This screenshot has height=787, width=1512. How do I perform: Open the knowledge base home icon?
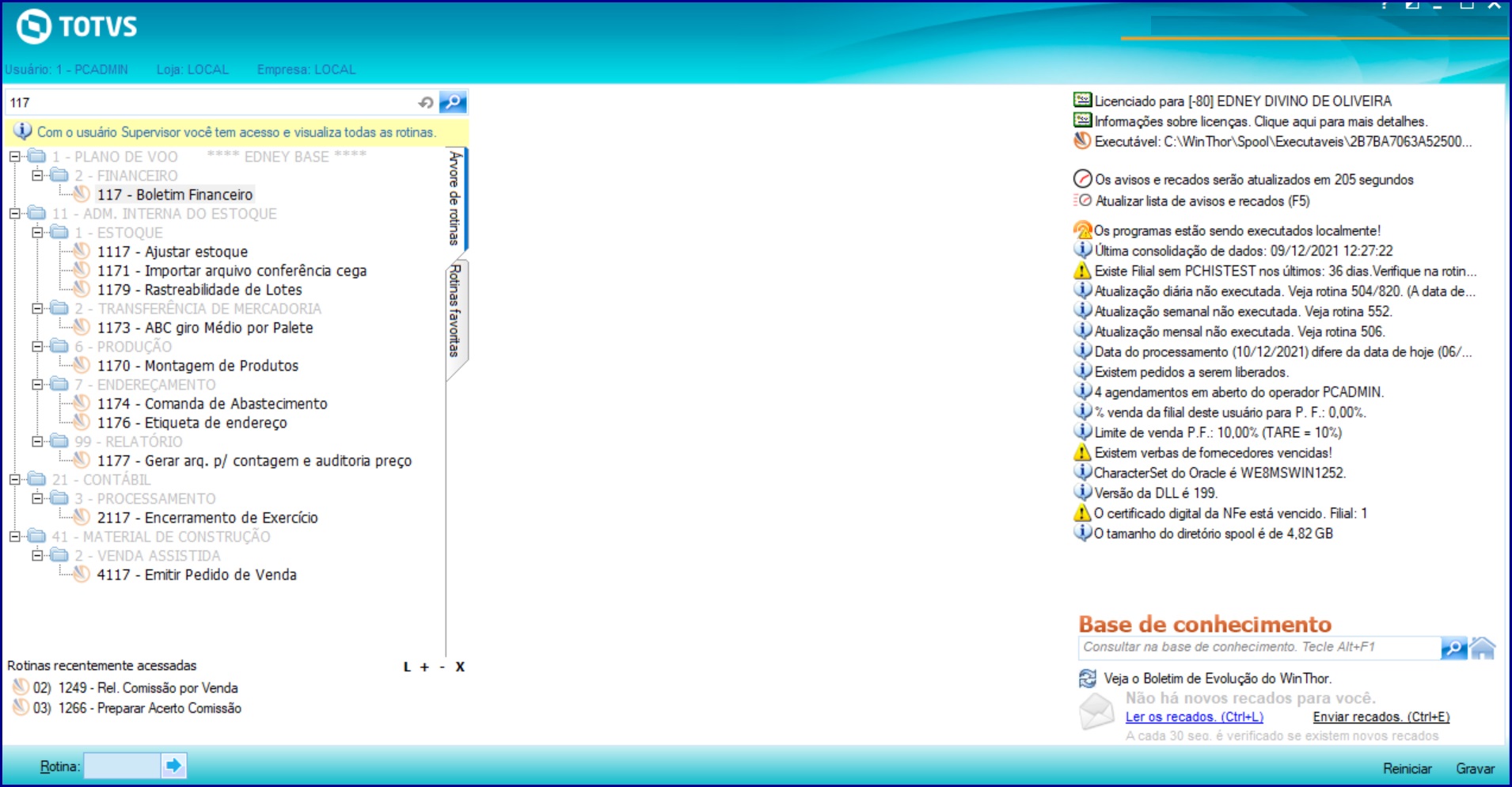pyautogui.click(x=1483, y=648)
